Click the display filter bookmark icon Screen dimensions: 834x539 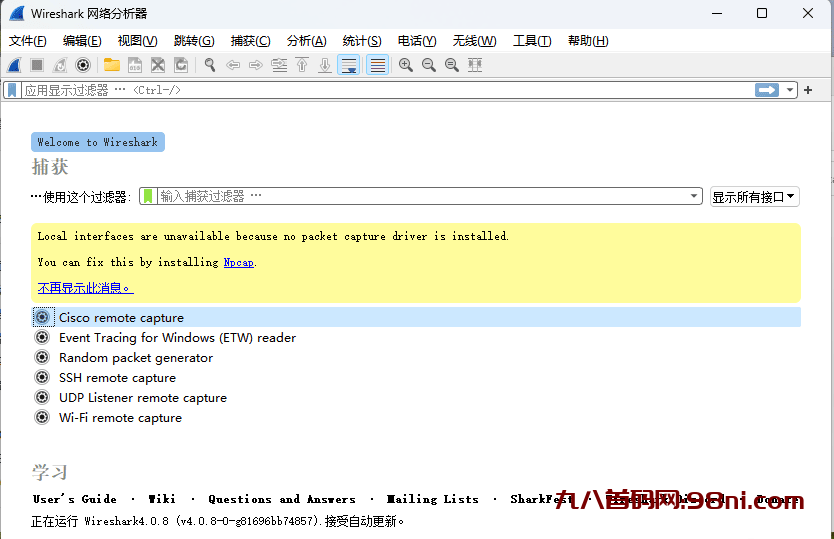tap(12, 90)
